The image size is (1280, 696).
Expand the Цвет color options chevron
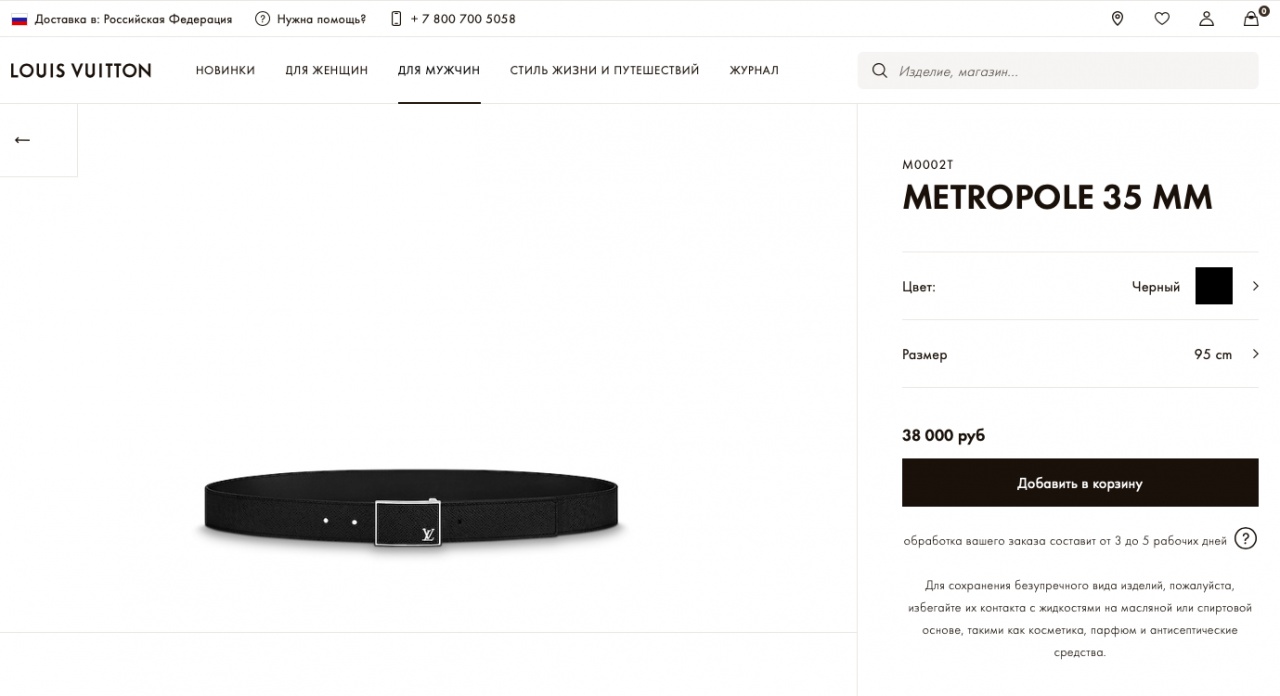[1255, 286]
